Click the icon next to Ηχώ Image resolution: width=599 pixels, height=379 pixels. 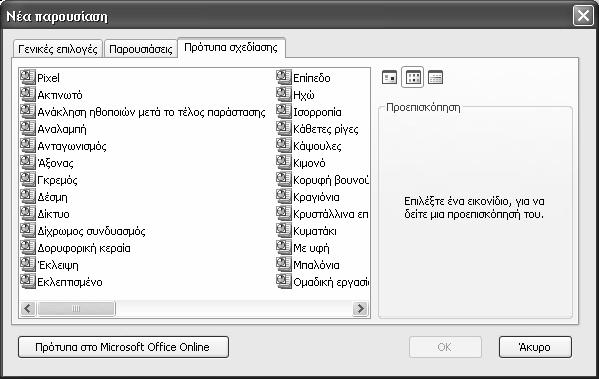tap(284, 94)
